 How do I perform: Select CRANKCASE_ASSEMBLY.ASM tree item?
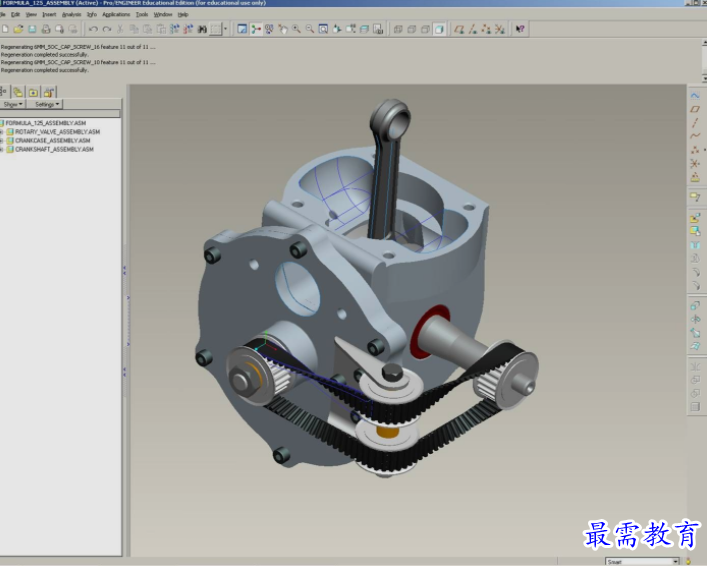pos(52,140)
